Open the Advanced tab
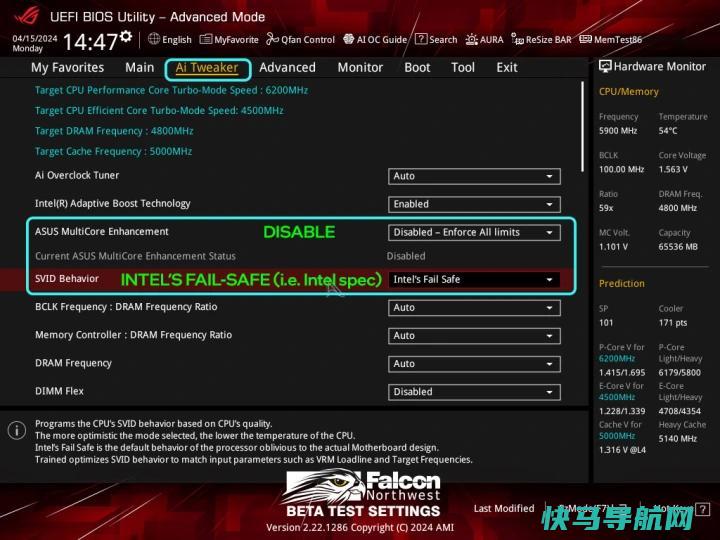 (287, 68)
